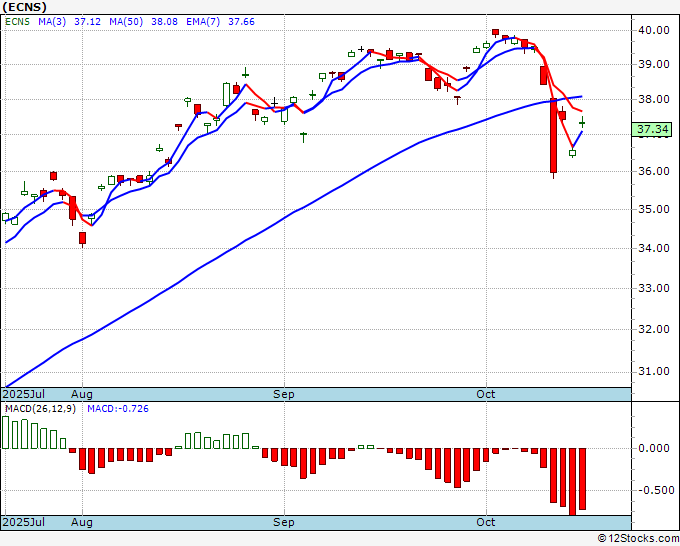Image resolution: width=680 pixels, height=546 pixels.
Task: Select the MA(50) legend label
Action: coord(126,22)
